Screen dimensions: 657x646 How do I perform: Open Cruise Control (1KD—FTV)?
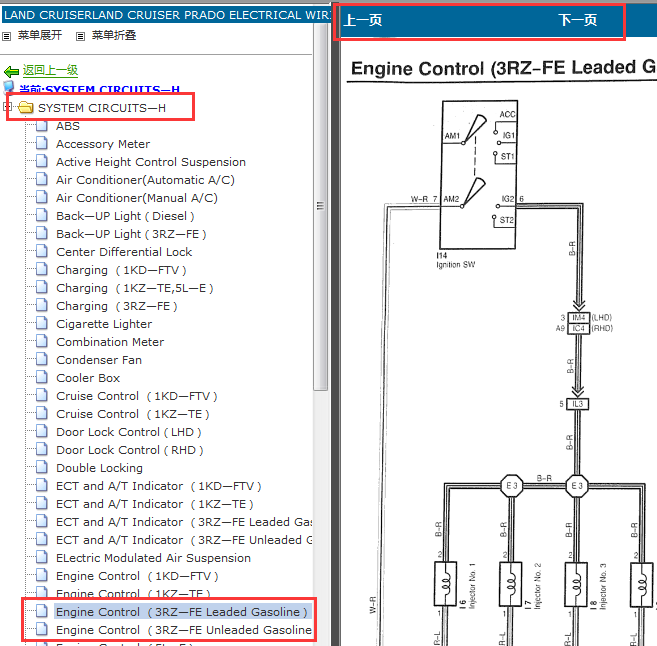[x=137, y=396]
